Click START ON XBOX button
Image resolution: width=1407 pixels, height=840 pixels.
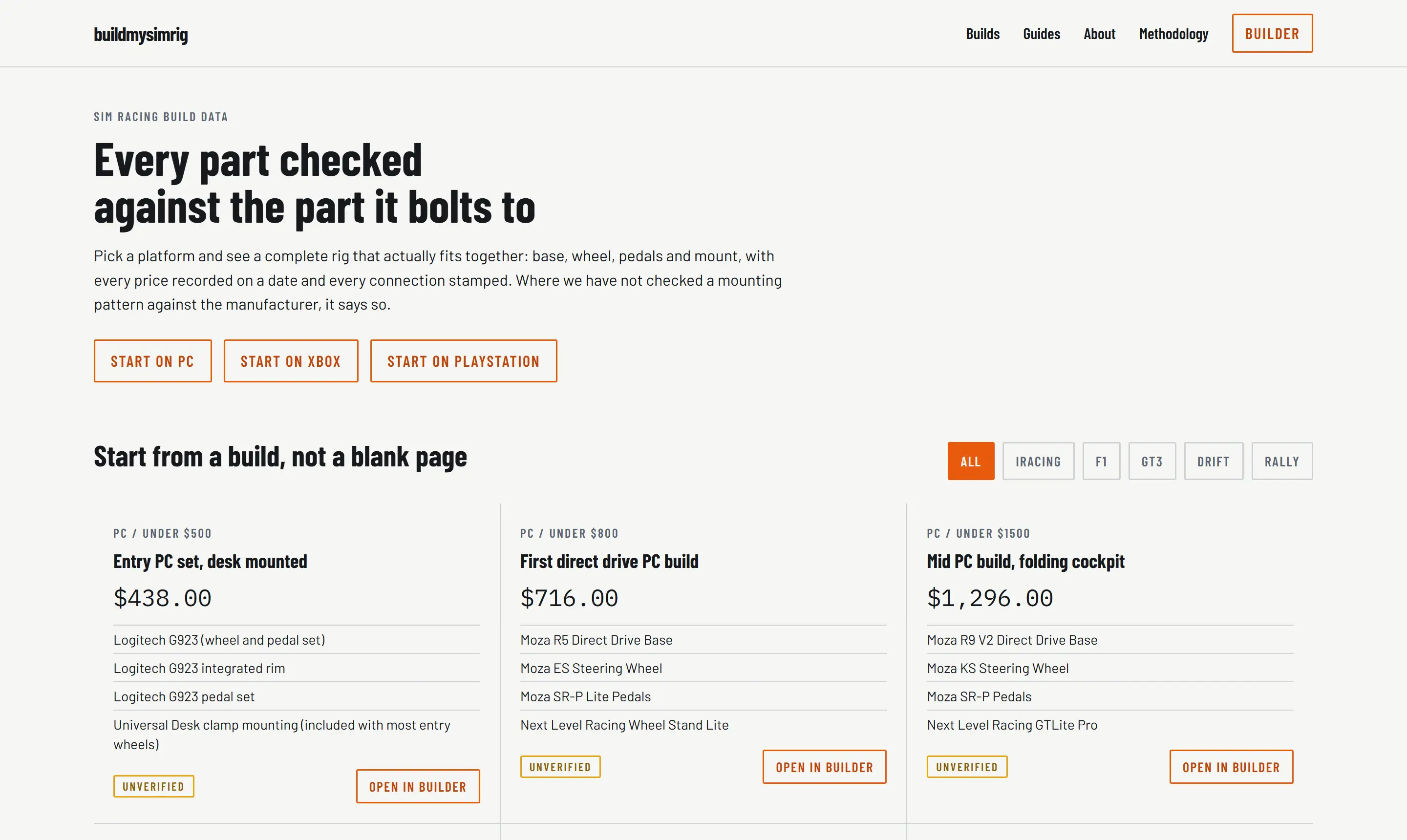[291, 361]
